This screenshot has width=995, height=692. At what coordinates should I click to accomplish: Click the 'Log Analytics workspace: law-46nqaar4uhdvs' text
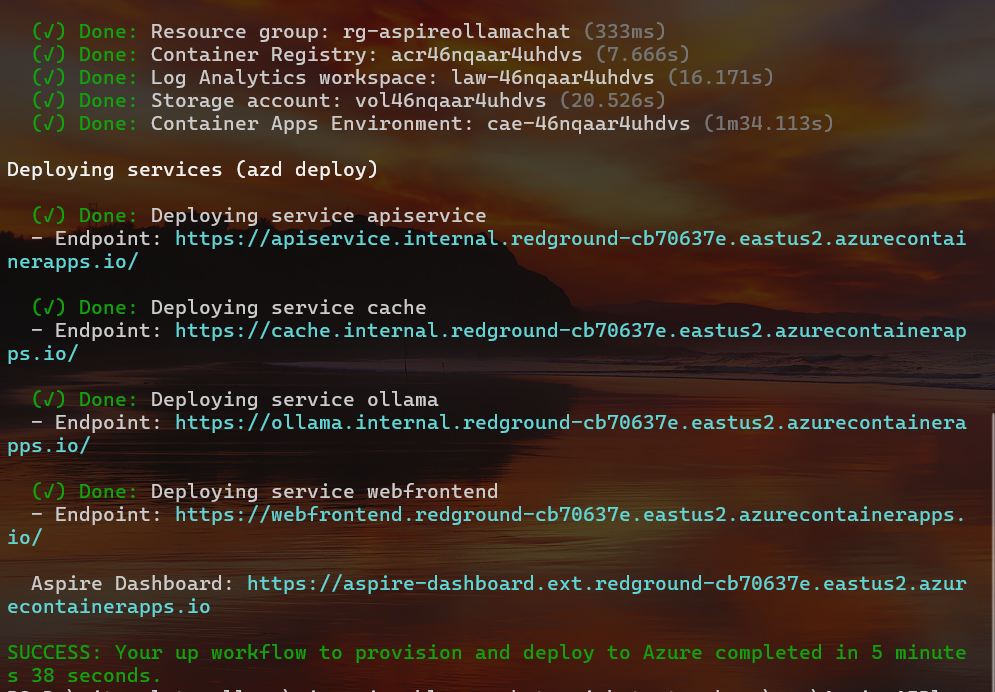click(x=402, y=77)
